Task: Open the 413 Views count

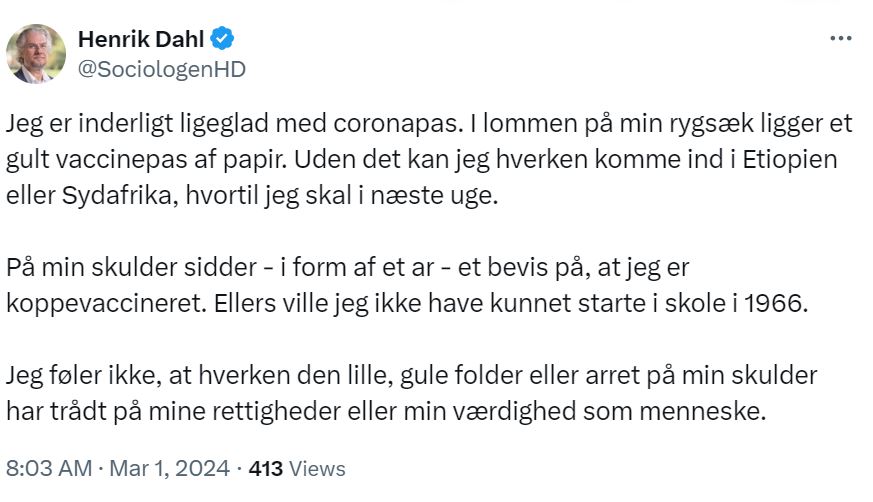Action: (295, 468)
